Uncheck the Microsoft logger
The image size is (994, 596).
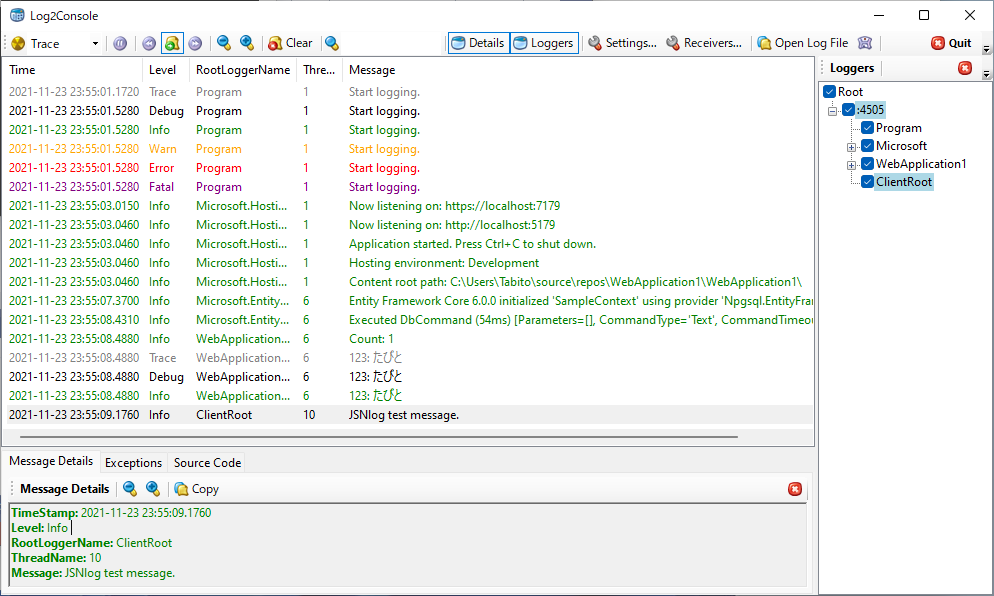click(x=868, y=145)
